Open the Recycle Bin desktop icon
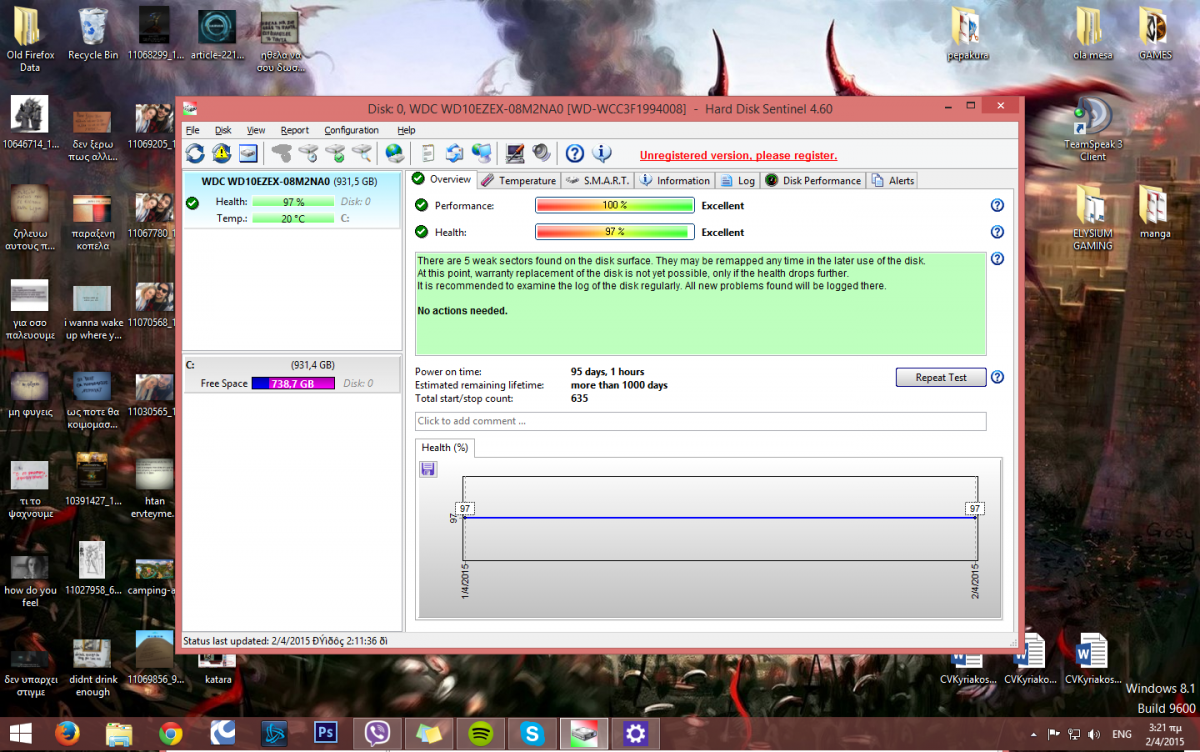The image size is (1200, 752). [x=93, y=34]
